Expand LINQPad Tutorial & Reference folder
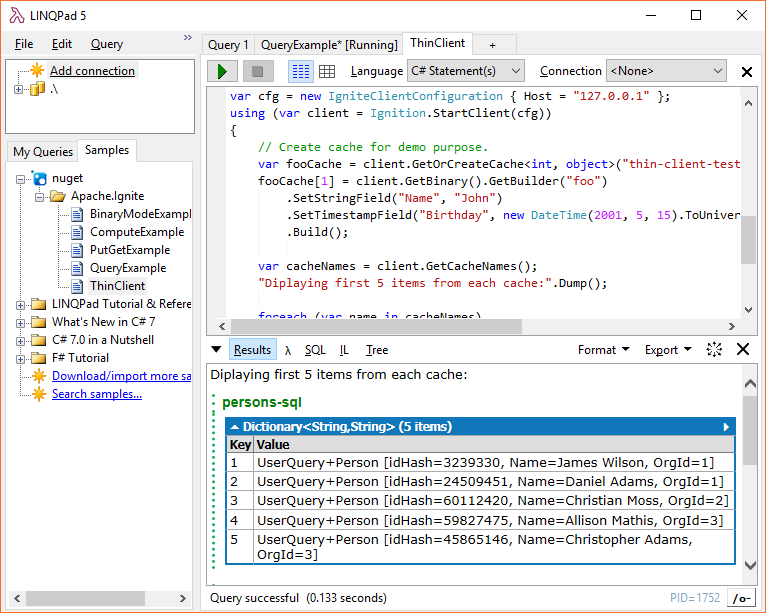 pos(20,305)
